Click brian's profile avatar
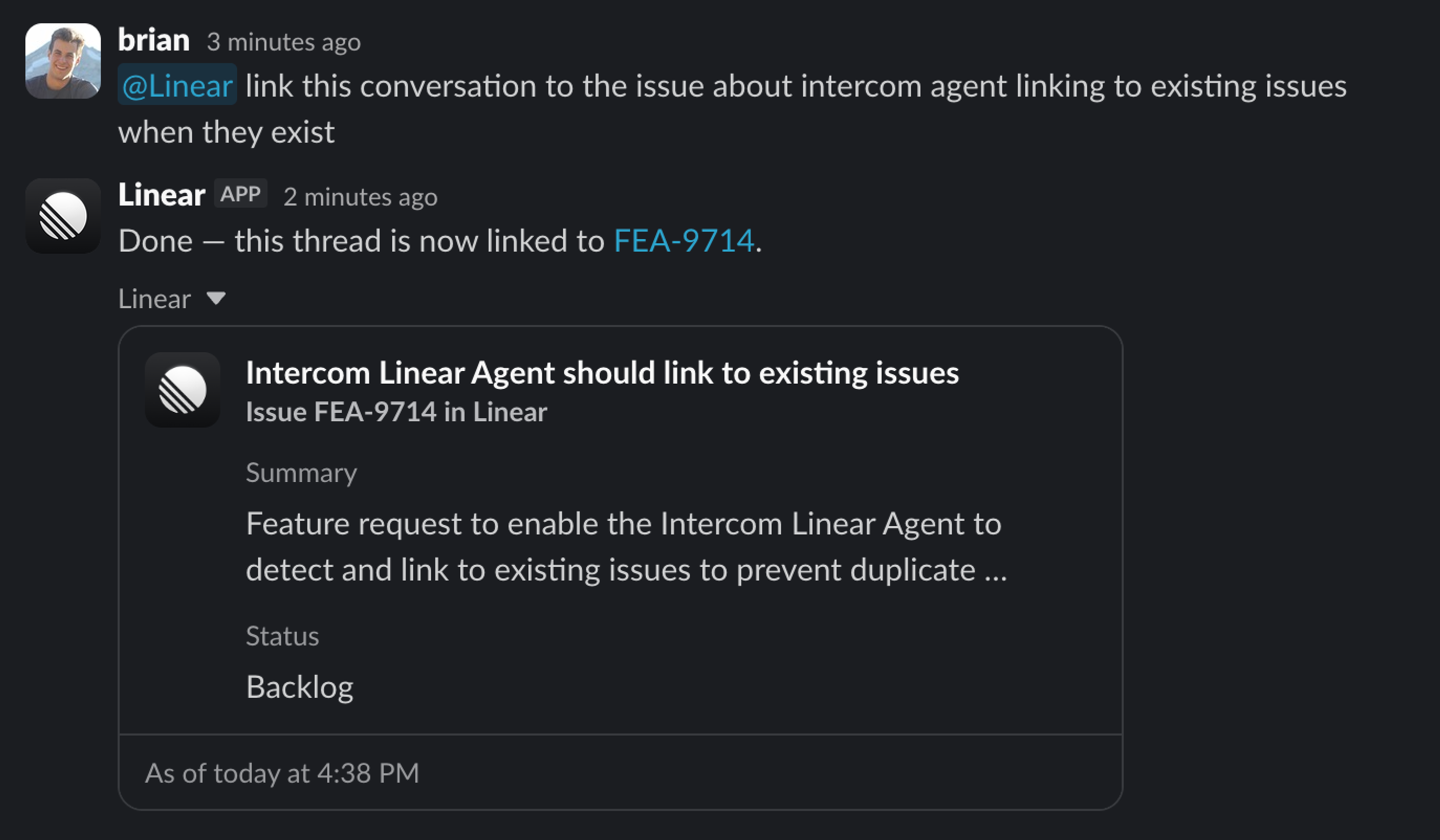 63,60
